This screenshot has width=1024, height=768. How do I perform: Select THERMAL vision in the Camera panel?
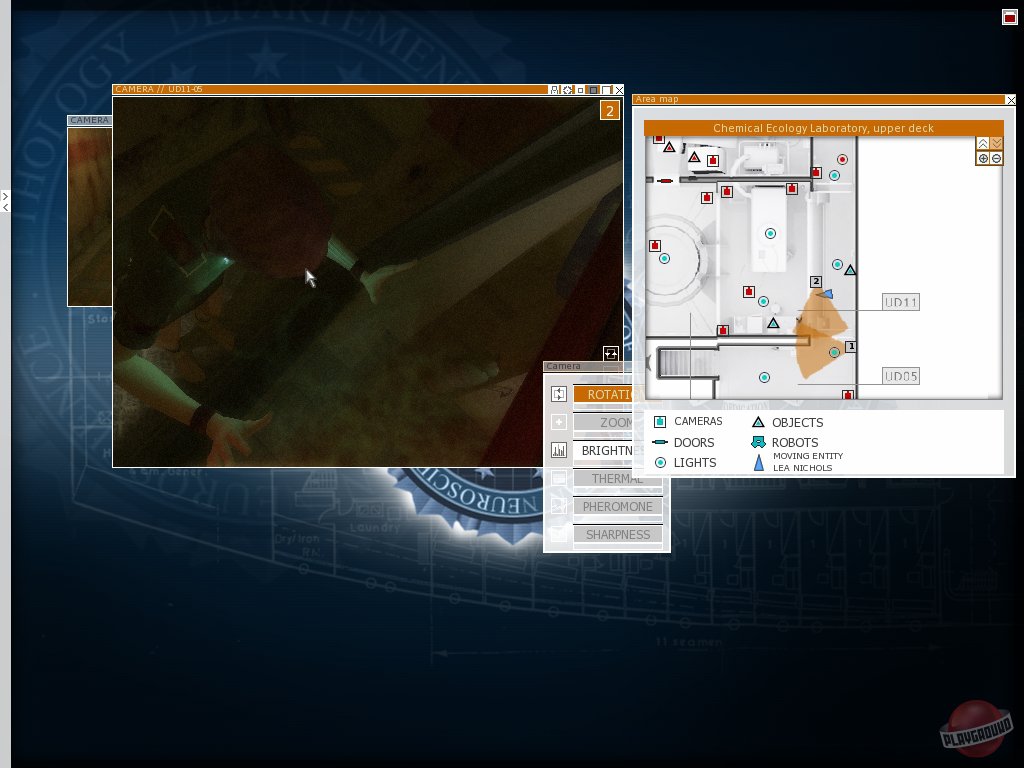click(x=617, y=479)
